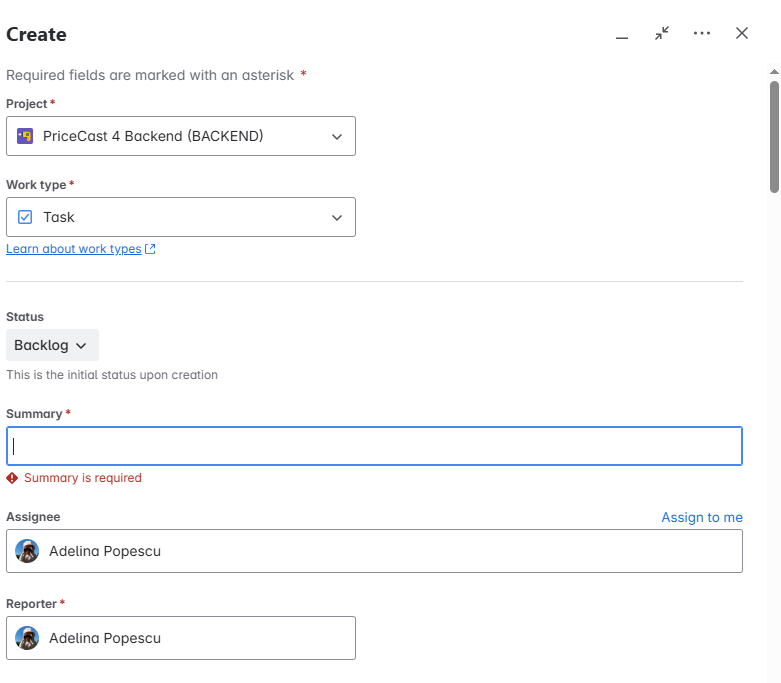781x683 pixels.
Task: Click the PriceCast 4 Backend (BACKEND) project name
Action: point(153,136)
